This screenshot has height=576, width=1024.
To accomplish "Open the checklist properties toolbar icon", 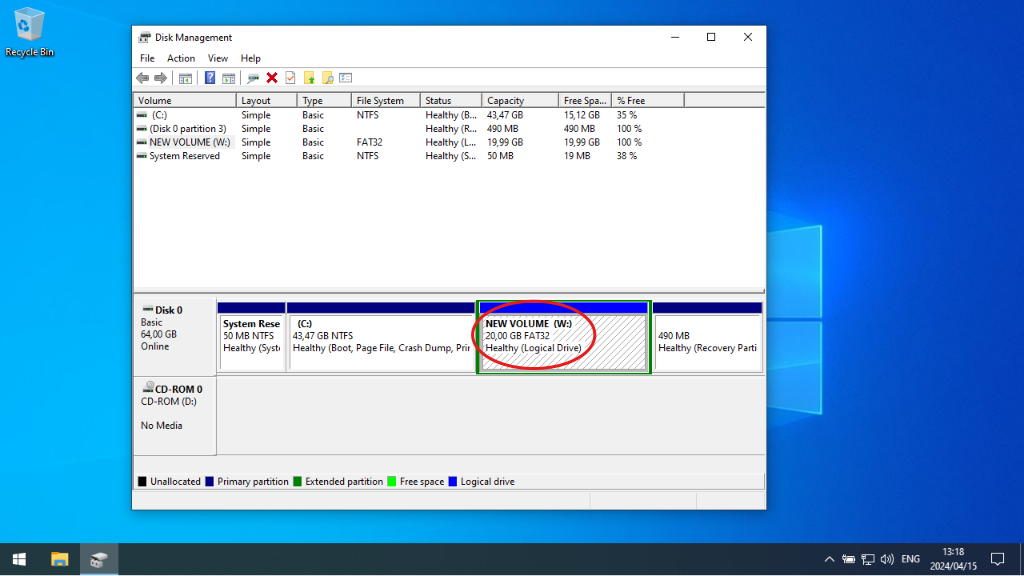I will click(345, 77).
